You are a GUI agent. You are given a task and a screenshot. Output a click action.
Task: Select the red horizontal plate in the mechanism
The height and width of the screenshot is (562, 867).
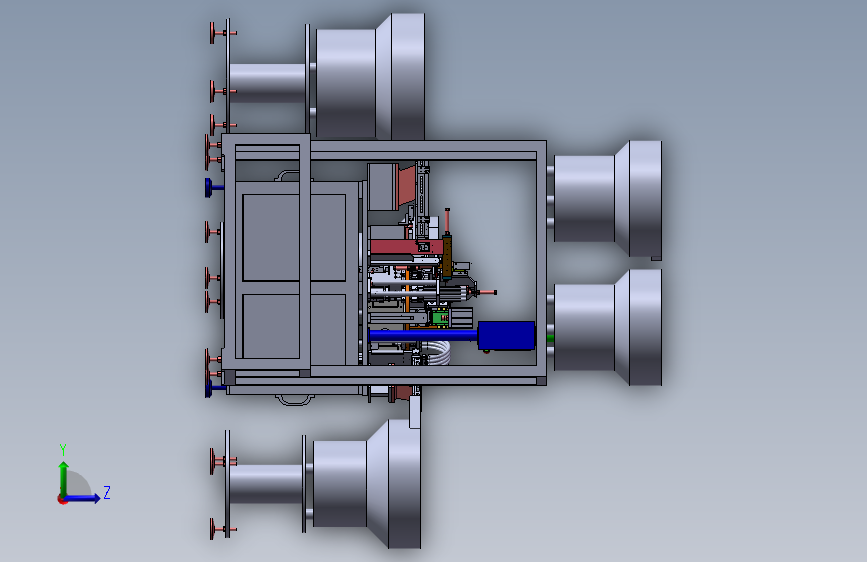tap(404, 248)
